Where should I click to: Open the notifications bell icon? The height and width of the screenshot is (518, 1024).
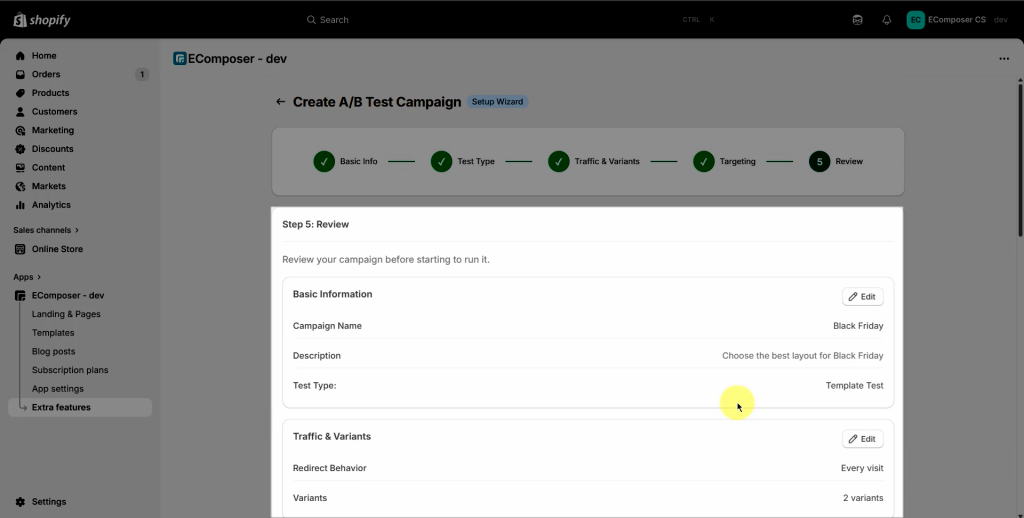886,20
